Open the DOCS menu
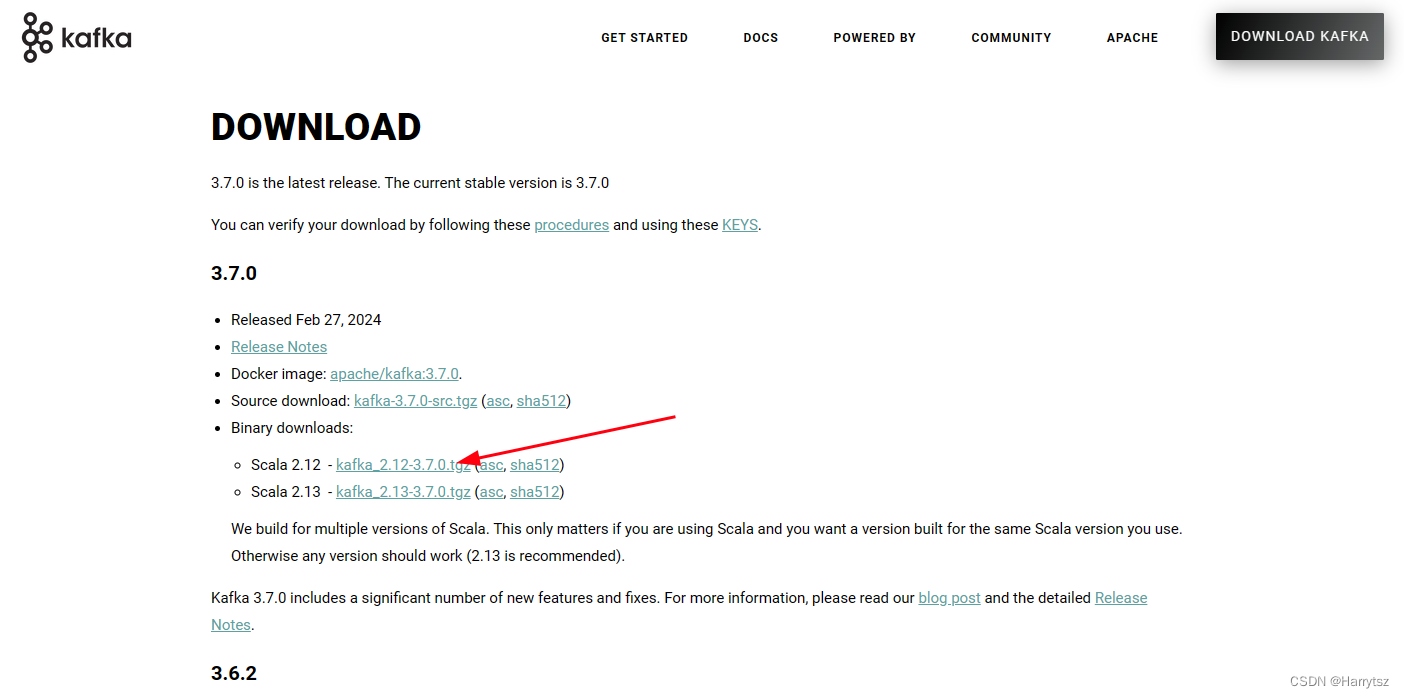Image resolution: width=1404 pixels, height=698 pixels. pyautogui.click(x=760, y=38)
